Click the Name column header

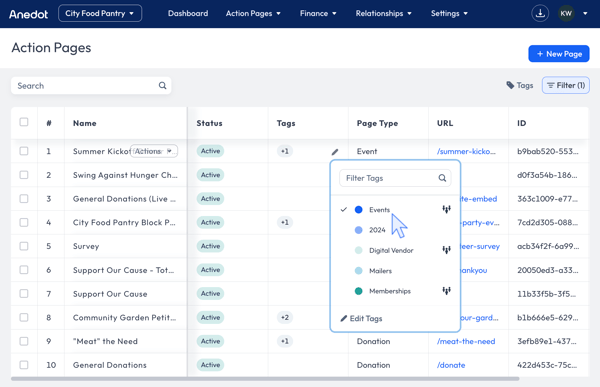pos(85,123)
